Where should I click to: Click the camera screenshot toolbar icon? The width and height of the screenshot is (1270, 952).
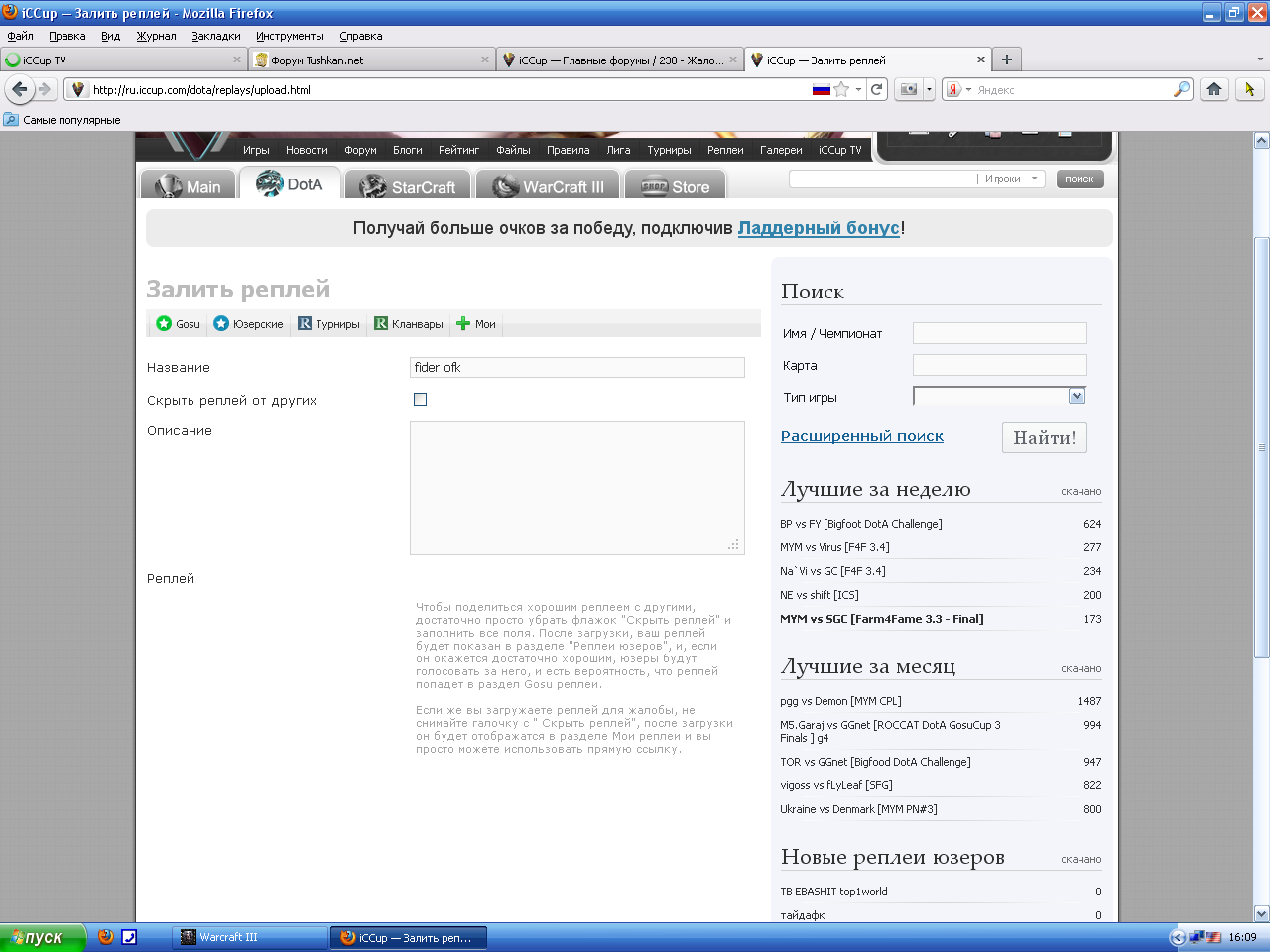pyautogui.click(x=908, y=89)
